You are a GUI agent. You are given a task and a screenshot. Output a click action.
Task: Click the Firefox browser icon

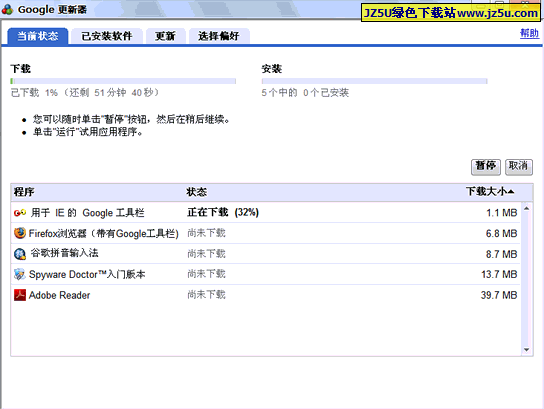[20, 233]
